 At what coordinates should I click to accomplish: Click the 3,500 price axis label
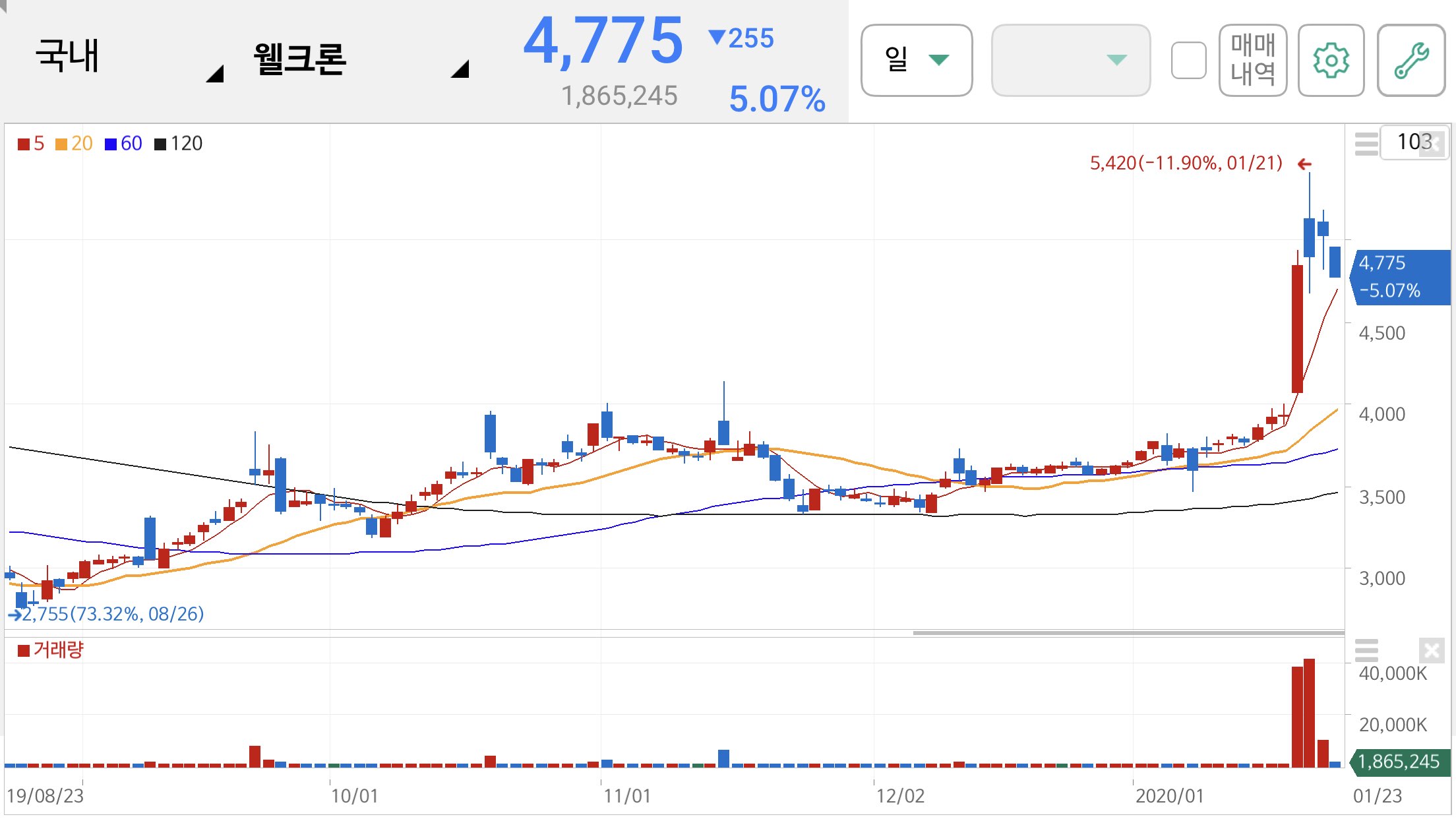(1382, 497)
